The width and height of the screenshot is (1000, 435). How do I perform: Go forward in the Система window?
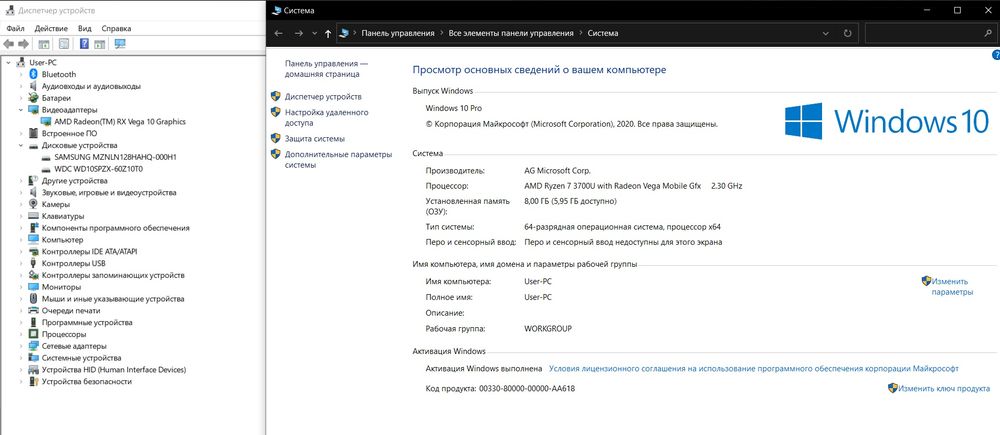298,33
